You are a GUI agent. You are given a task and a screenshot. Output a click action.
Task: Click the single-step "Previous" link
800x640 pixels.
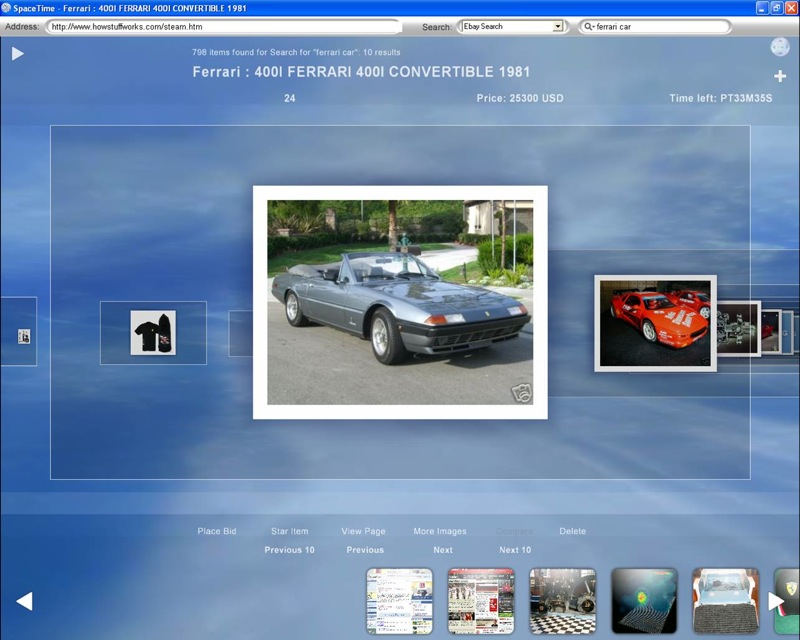tap(365, 550)
